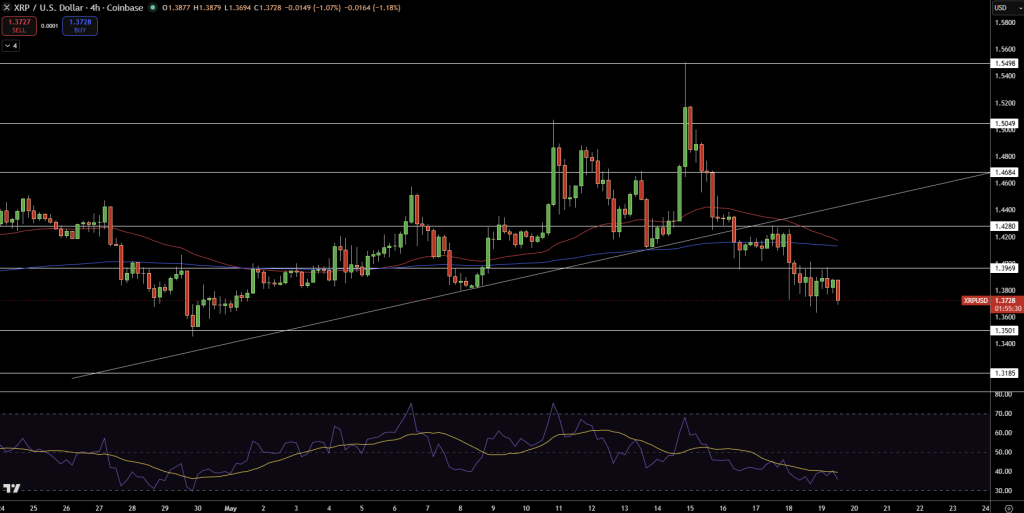Open chart settings hexagon gear icon
This screenshot has height=513, width=1024.
(1008, 508)
